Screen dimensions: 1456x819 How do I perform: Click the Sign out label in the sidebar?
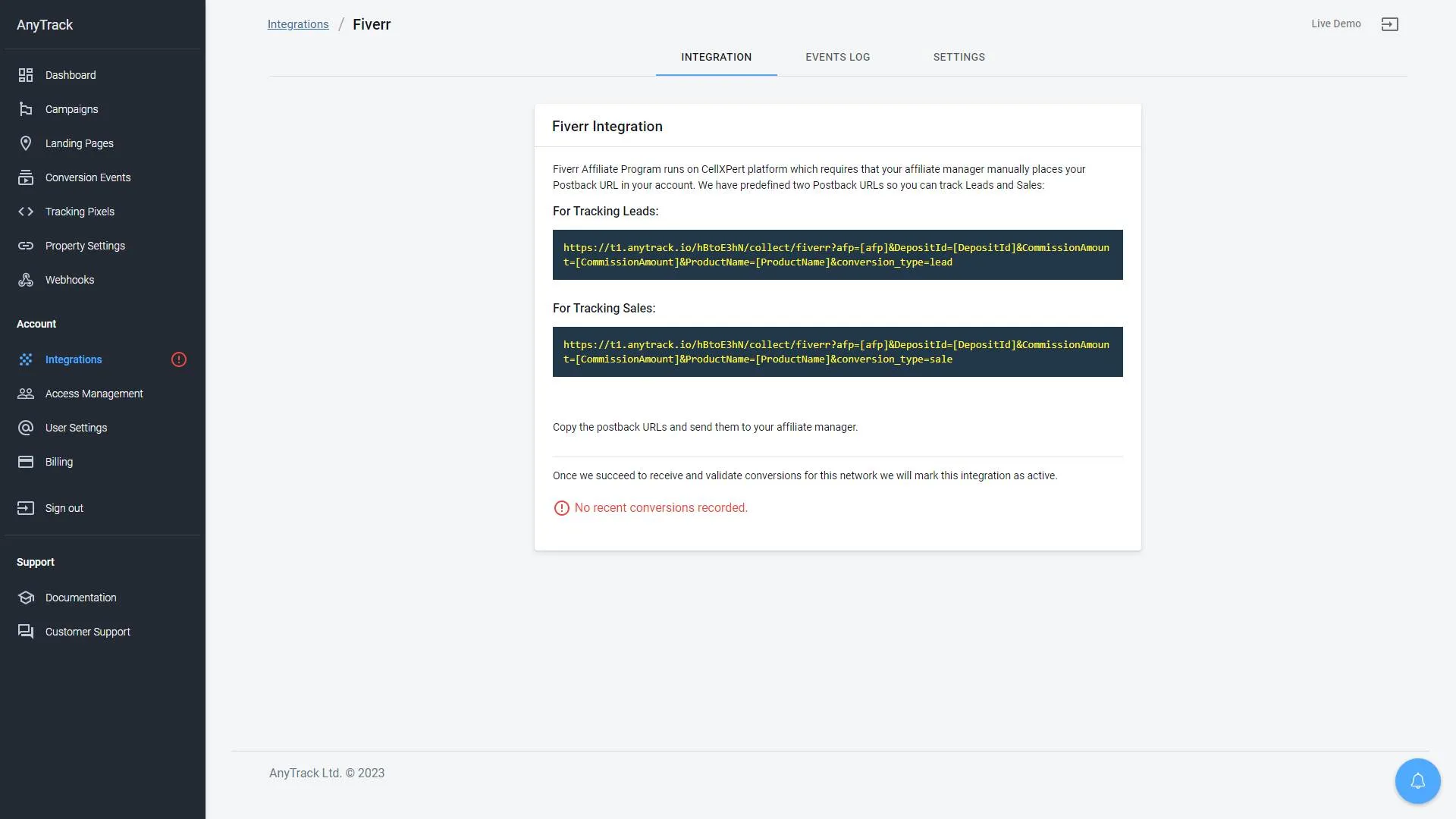[64, 508]
